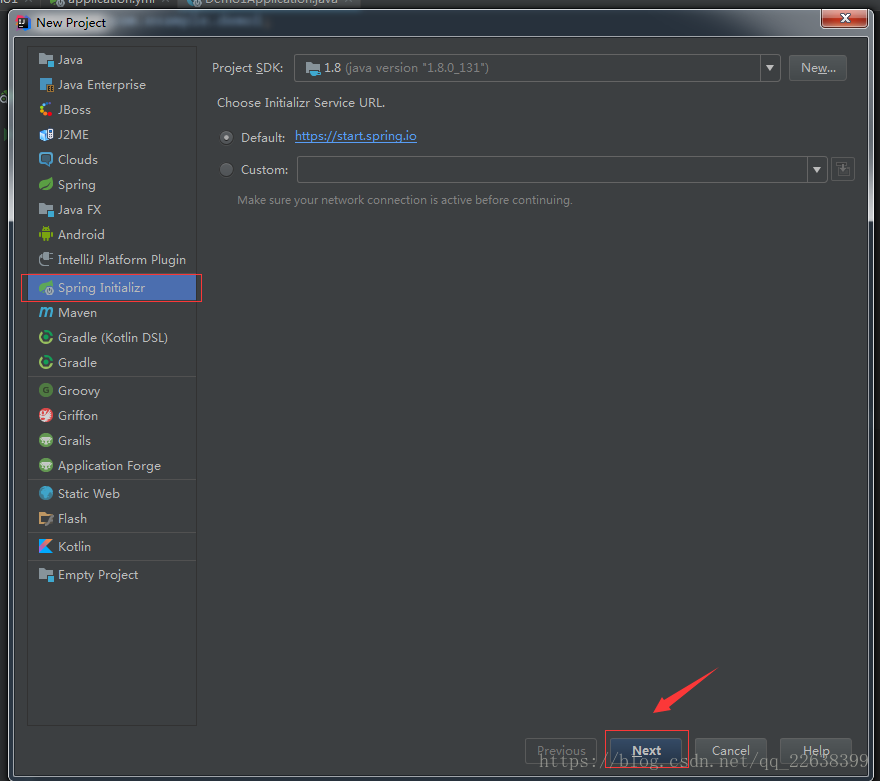The image size is (880, 781).
Task: Pick the JBoss icon in the list
Action: pyautogui.click(x=46, y=109)
